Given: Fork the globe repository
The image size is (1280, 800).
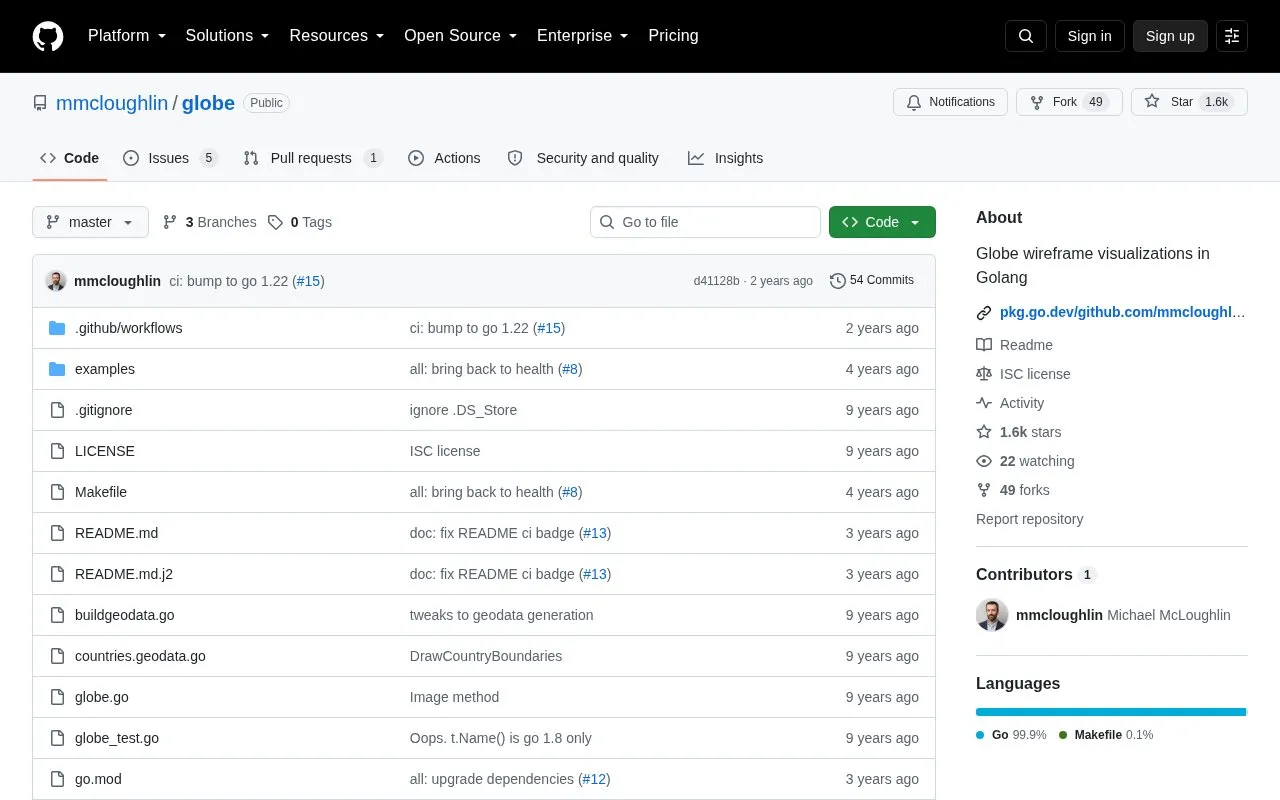Looking at the screenshot, I should pyautogui.click(x=1069, y=102).
